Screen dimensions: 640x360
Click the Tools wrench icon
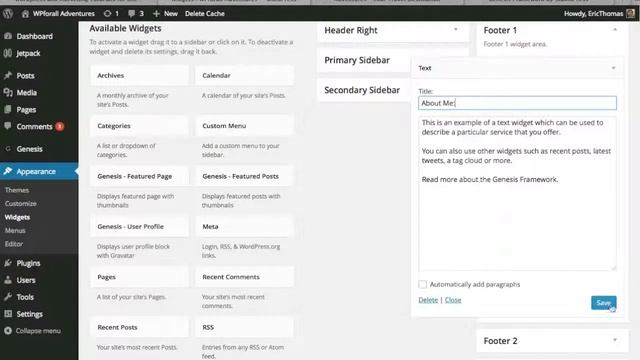tap(8, 297)
